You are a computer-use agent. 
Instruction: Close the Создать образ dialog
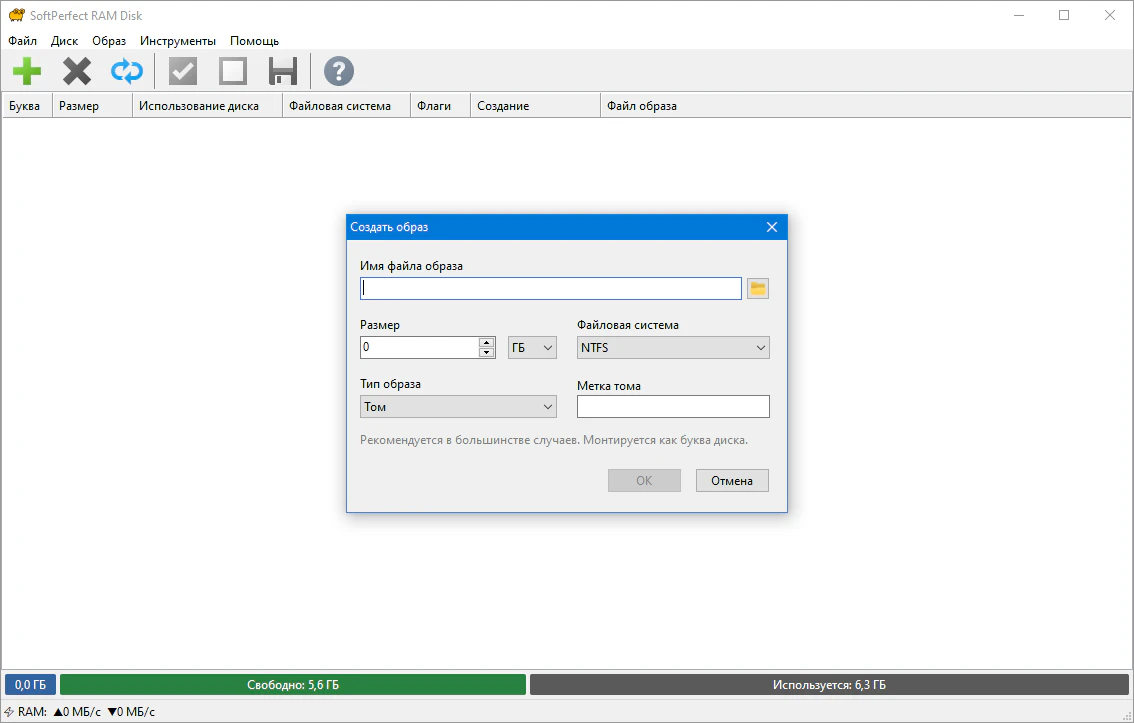click(772, 227)
